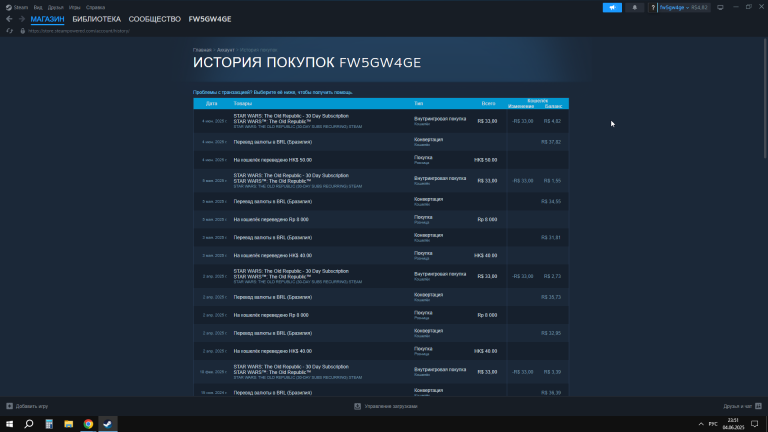Open the notifications bell
This screenshot has width=768, height=432.
[635, 7]
